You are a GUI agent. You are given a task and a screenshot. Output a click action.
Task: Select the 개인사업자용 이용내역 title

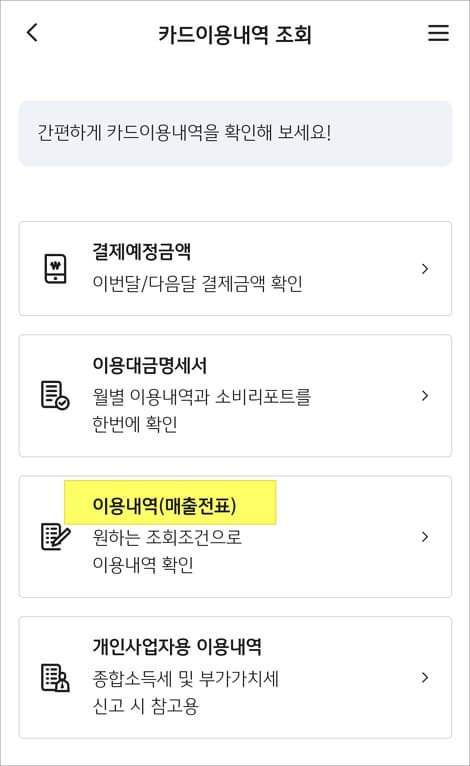[177, 647]
